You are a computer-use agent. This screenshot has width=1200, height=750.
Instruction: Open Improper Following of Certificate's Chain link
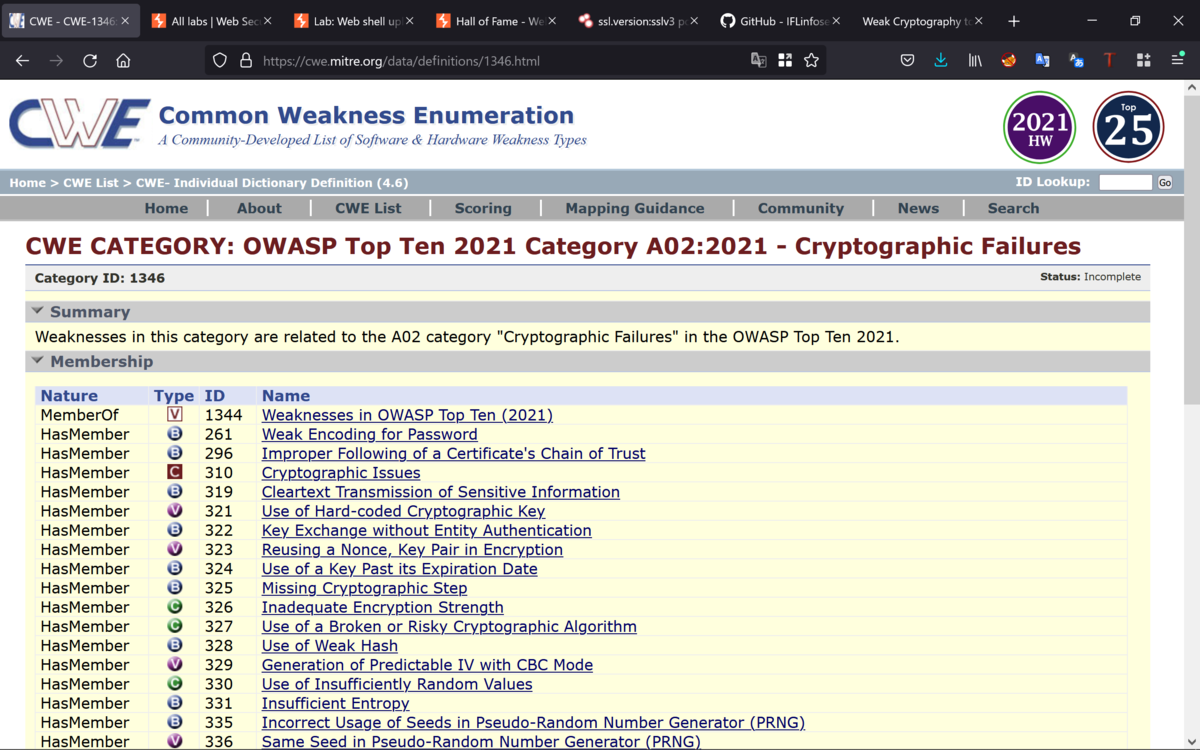pos(453,453)
